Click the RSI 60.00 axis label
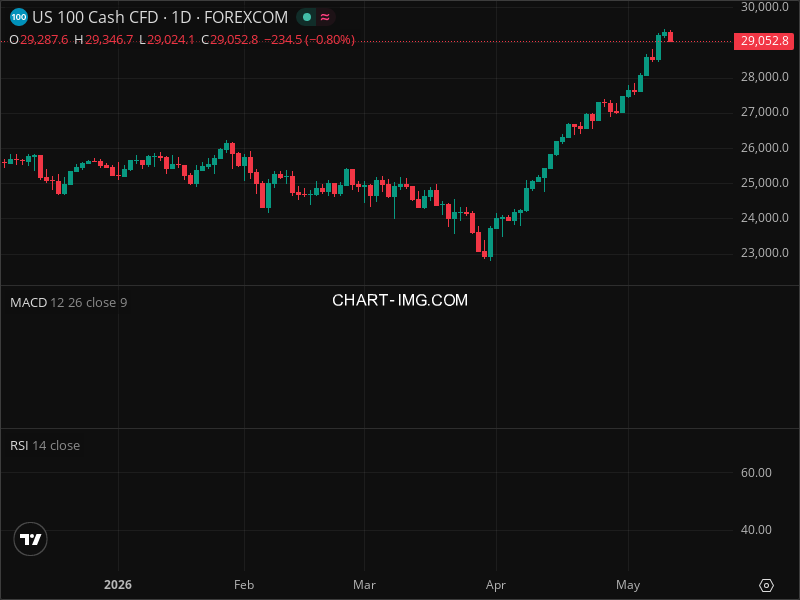Screen dimensions: 800x600 pos(756,472)
